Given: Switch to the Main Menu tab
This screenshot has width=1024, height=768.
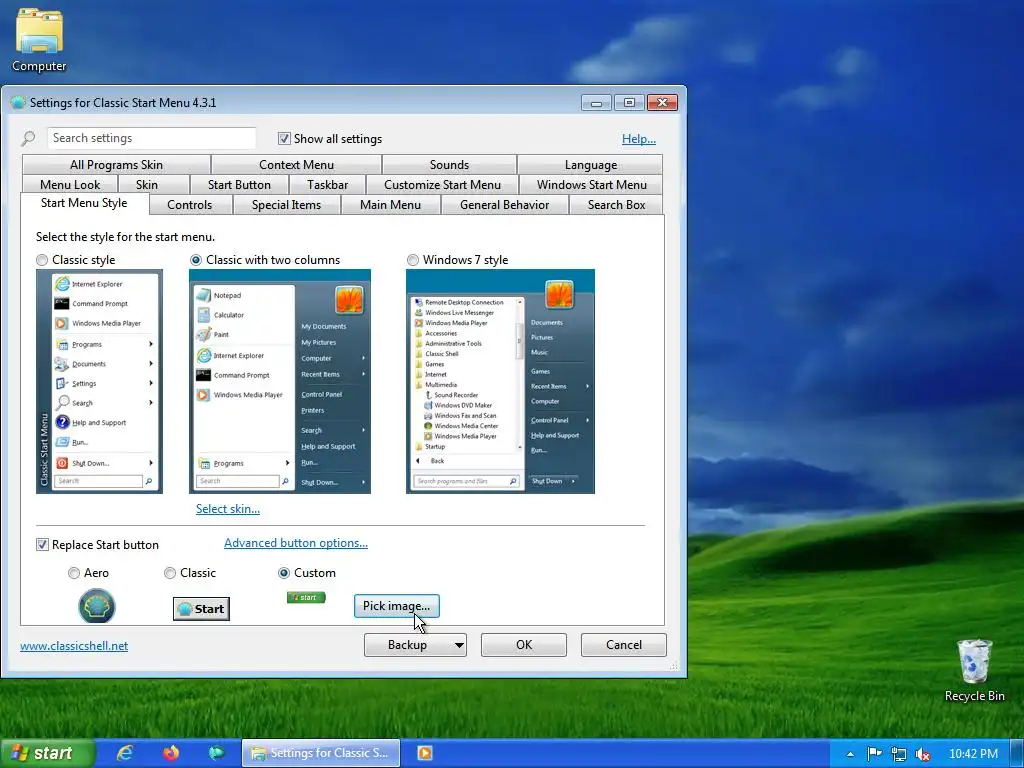Looking at the screenshot, I should pos(390,204).
